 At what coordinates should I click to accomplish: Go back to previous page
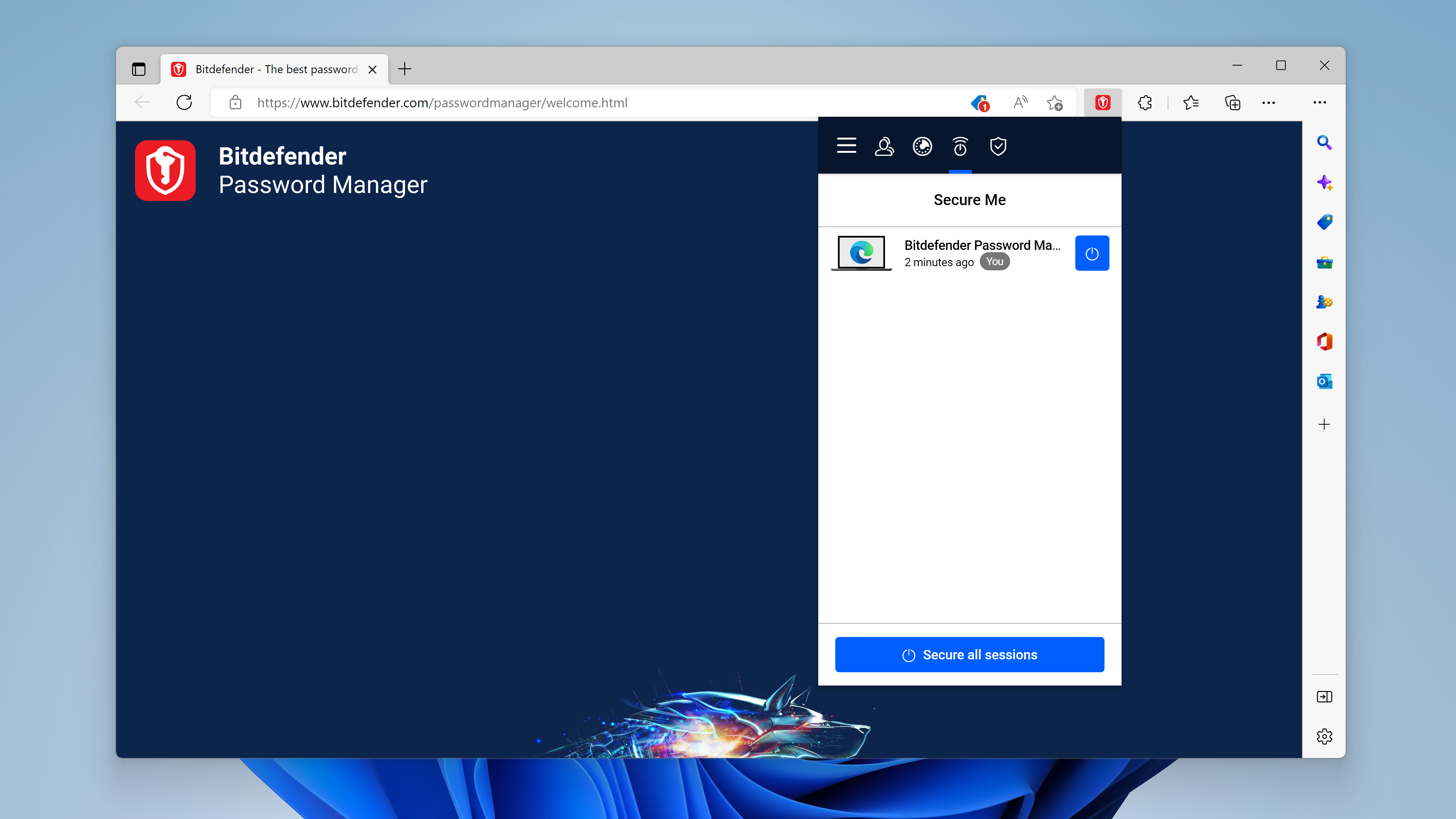click(143, 102)
